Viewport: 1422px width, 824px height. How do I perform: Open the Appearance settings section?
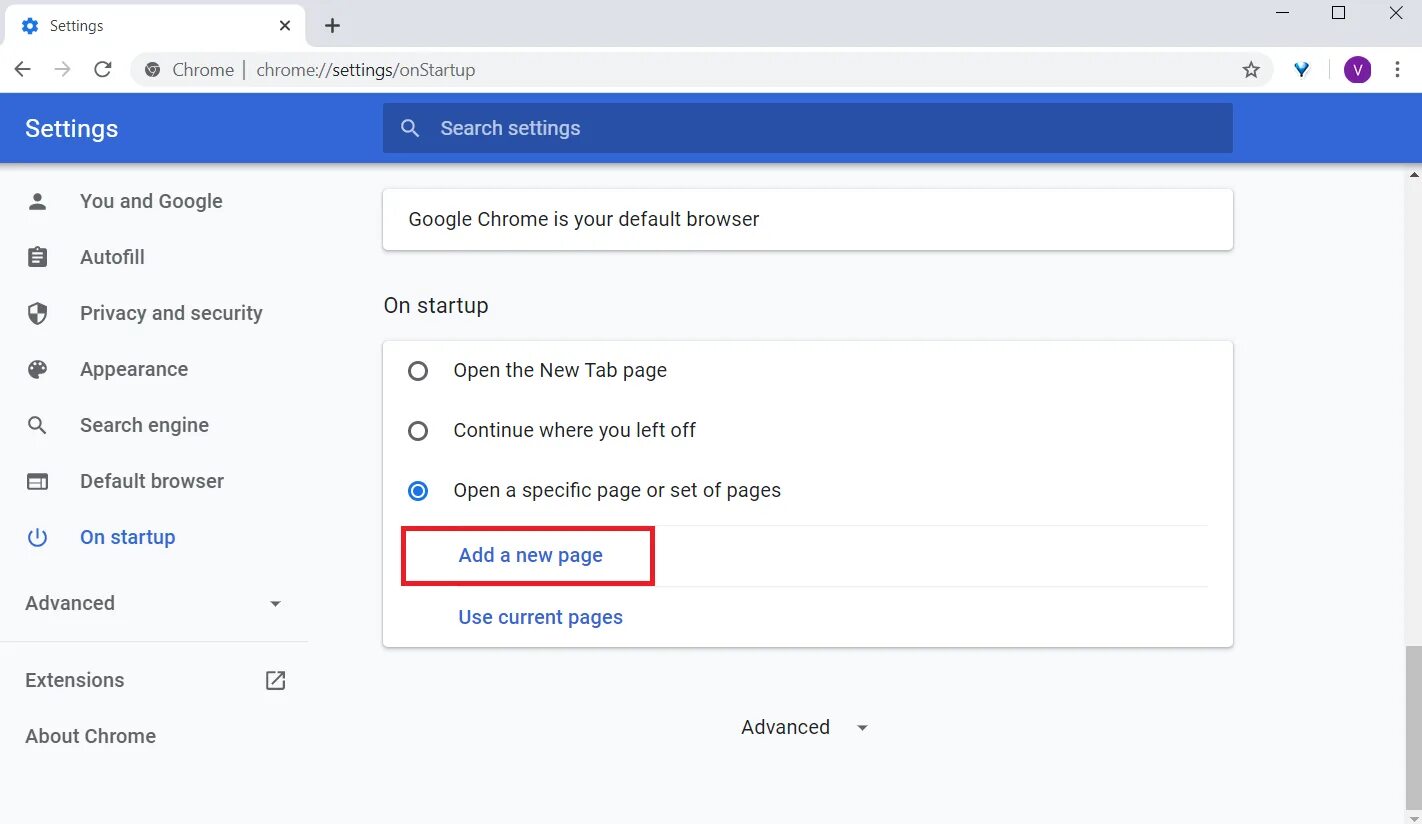(134, 369)
